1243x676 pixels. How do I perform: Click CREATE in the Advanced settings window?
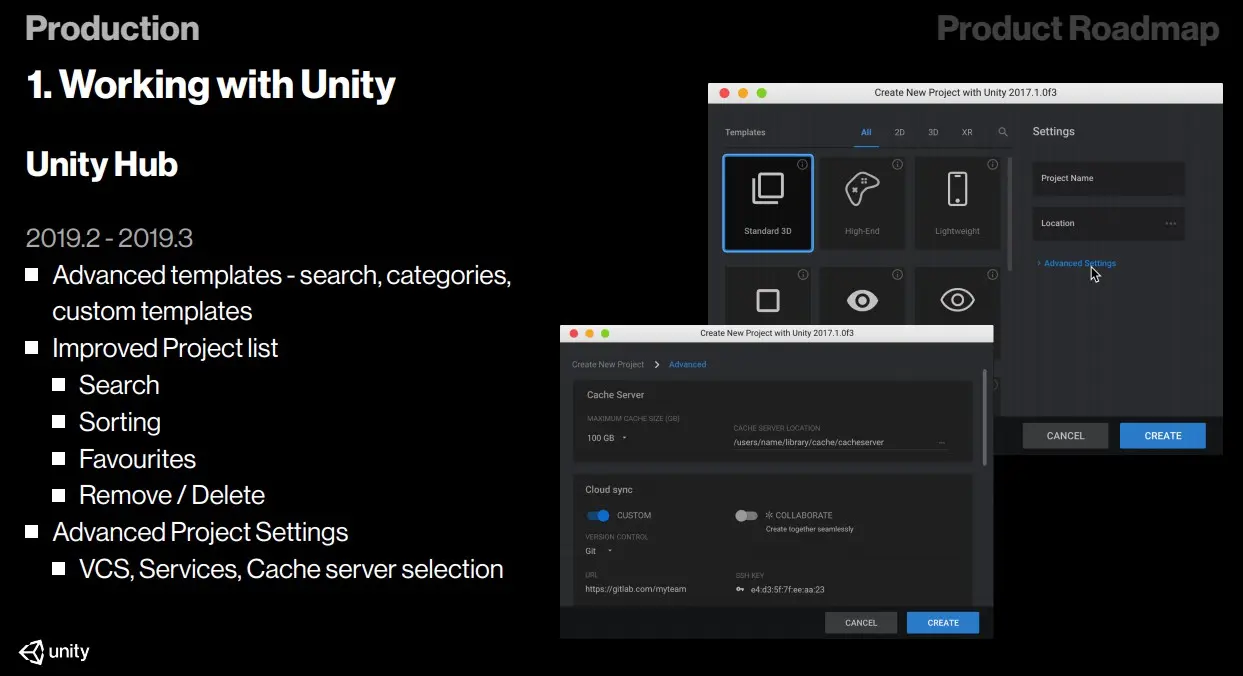click(x=942, y=623)
